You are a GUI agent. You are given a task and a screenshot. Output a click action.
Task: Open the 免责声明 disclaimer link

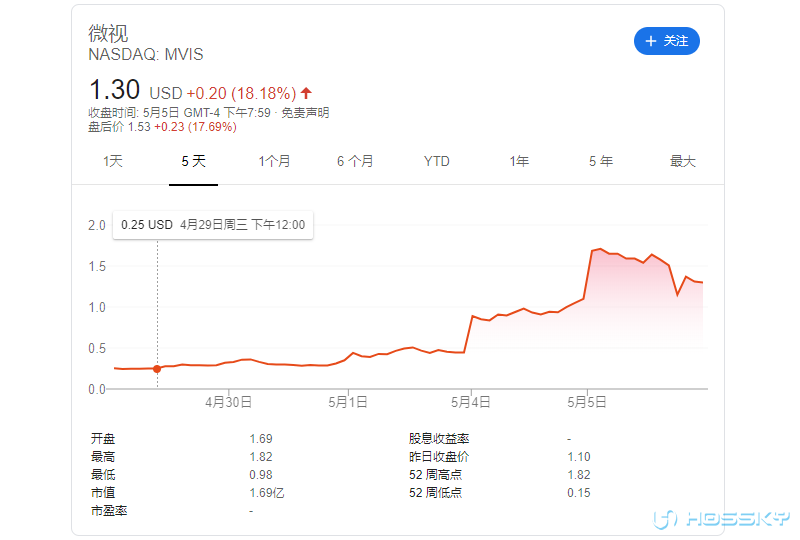(x=305, y=113)
